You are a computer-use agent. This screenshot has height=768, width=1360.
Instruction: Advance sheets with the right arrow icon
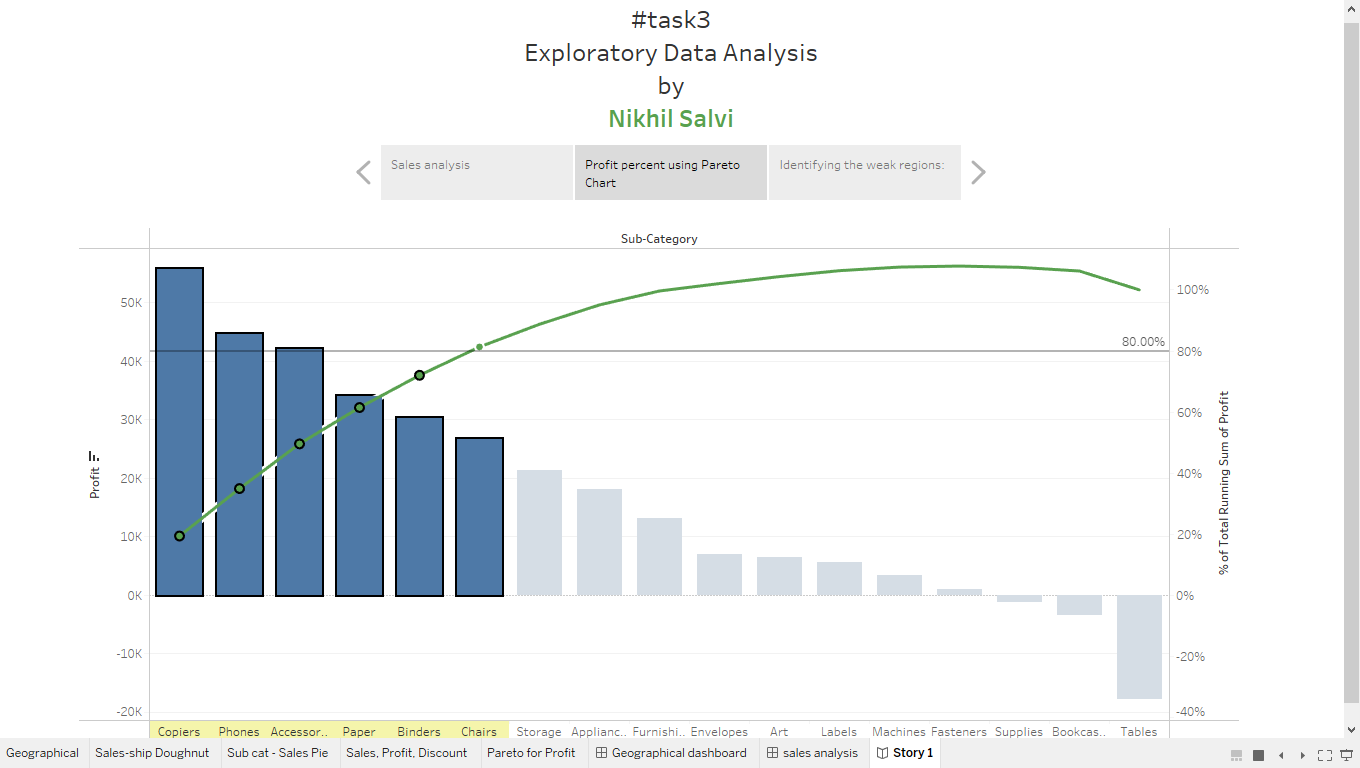coord(1300,755)
